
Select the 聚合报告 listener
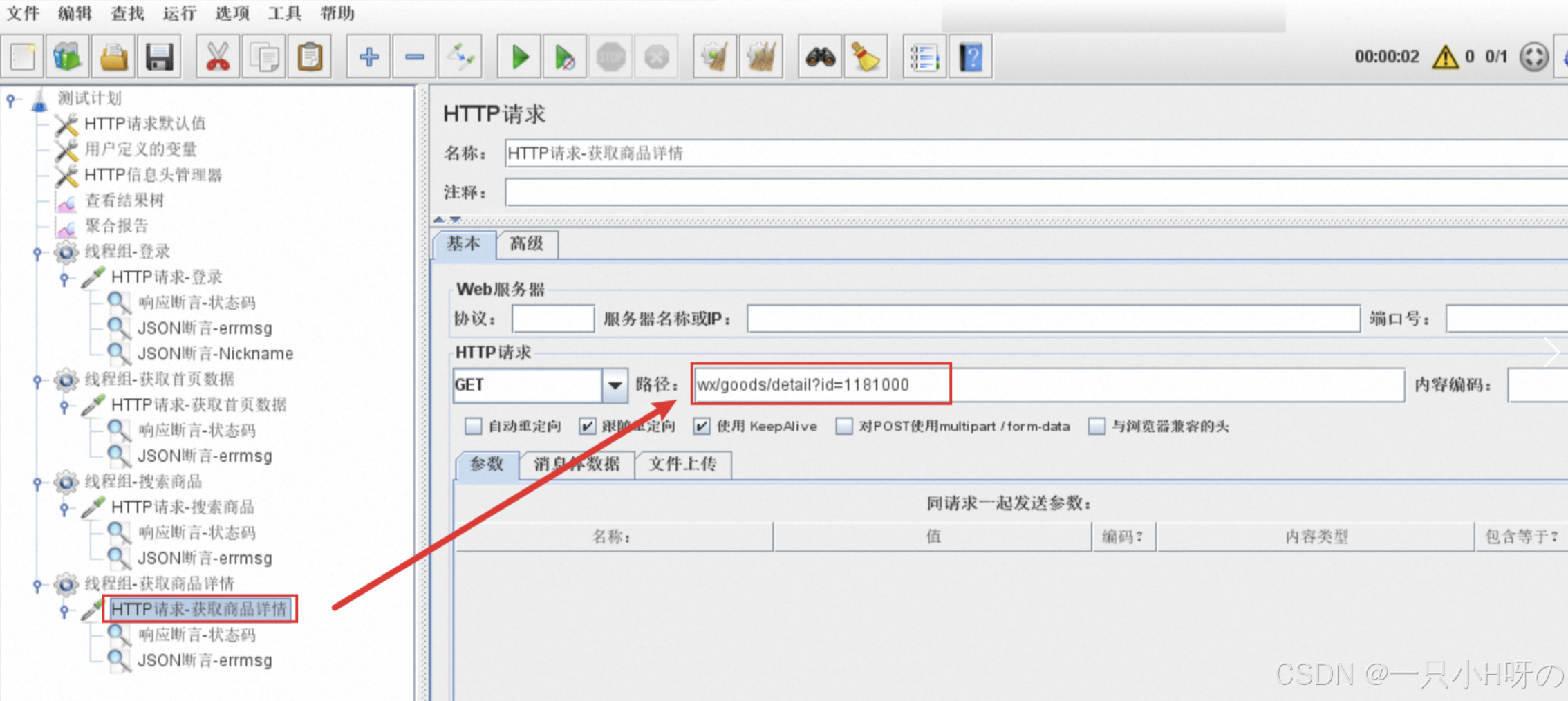point(116,226)
